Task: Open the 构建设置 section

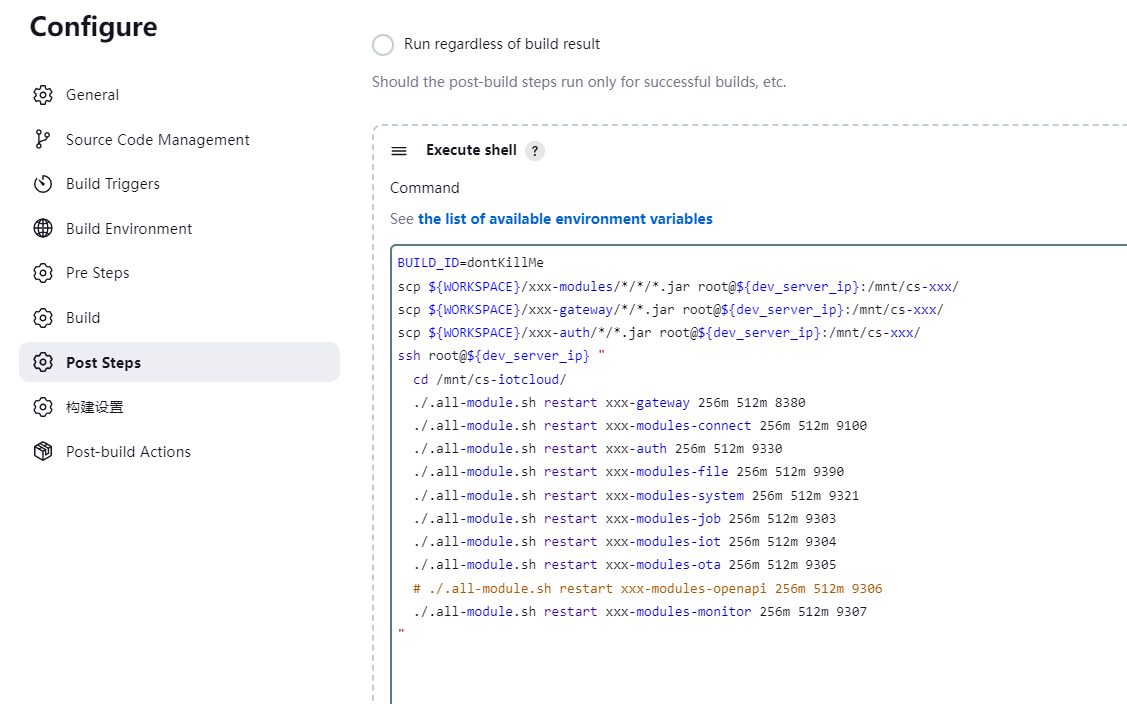Action: [x=95, y=407]
